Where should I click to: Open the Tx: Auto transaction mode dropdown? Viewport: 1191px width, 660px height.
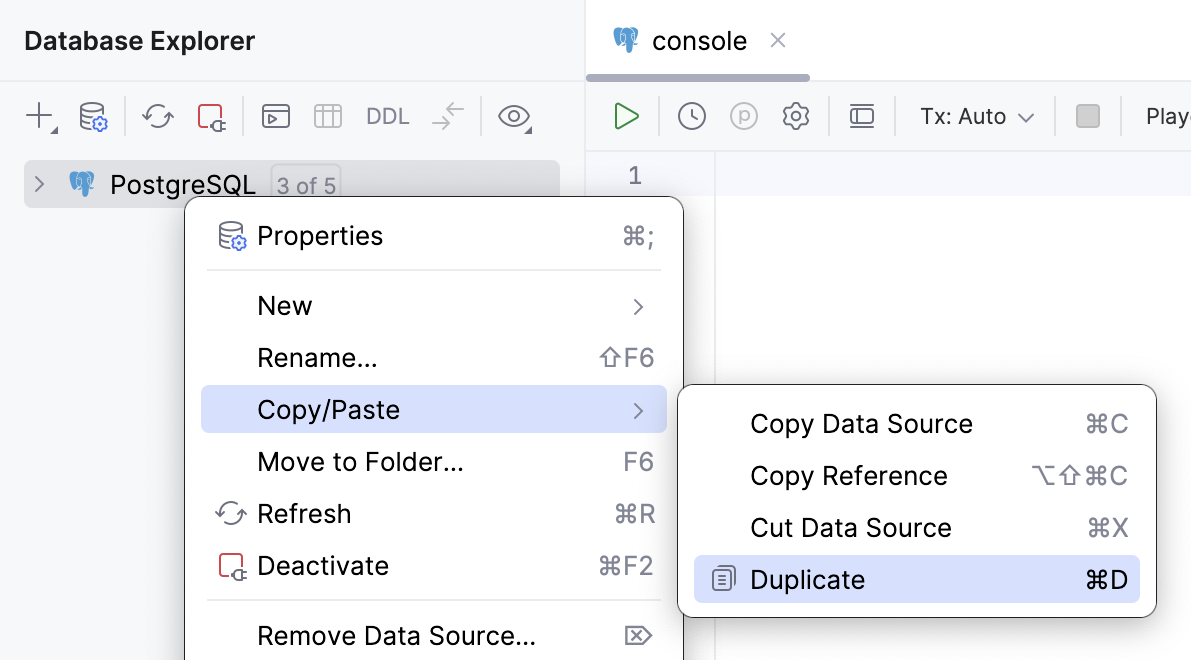point(975,116)
